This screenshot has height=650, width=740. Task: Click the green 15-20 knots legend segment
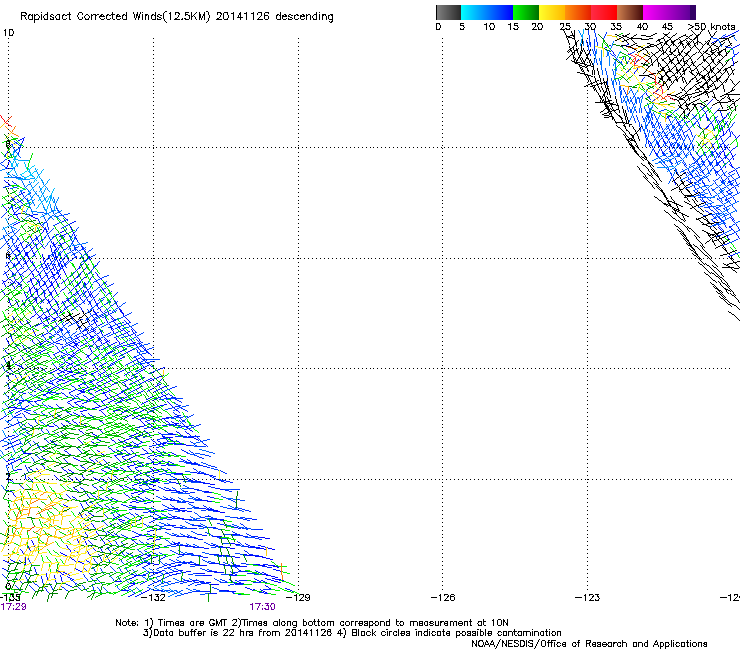(526, 12)
